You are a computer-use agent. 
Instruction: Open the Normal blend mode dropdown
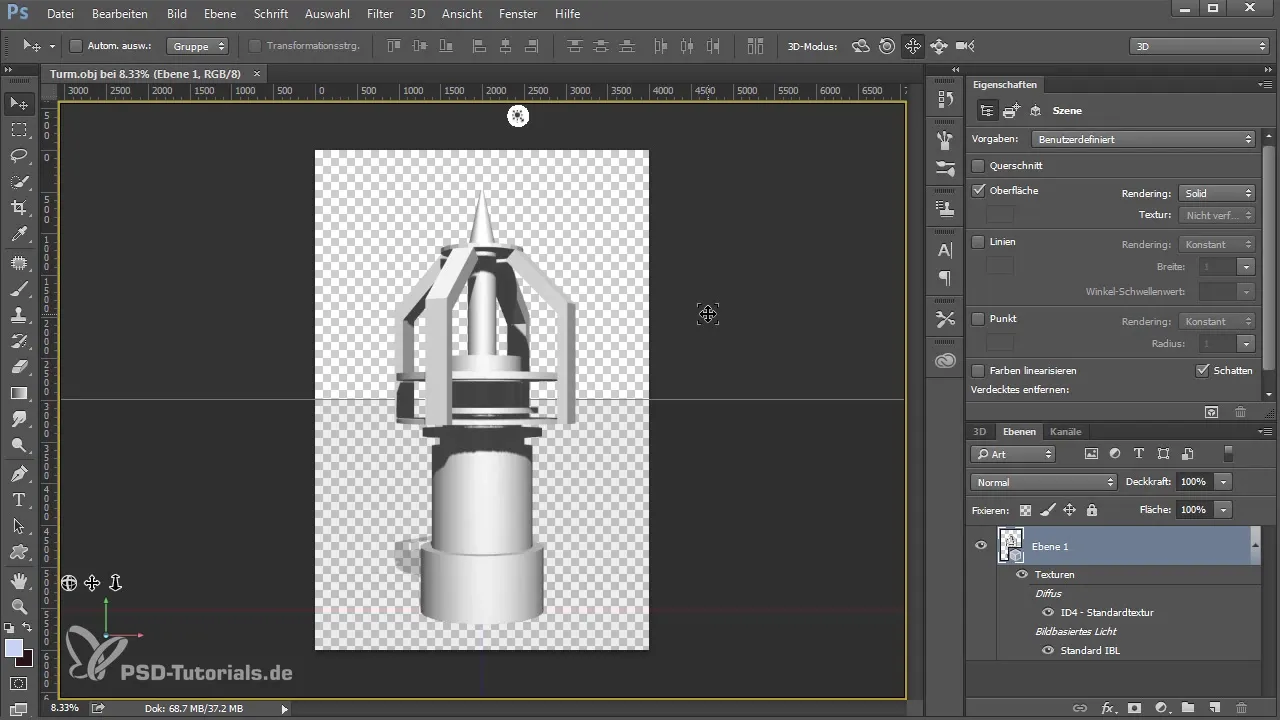click(1043, 482)
